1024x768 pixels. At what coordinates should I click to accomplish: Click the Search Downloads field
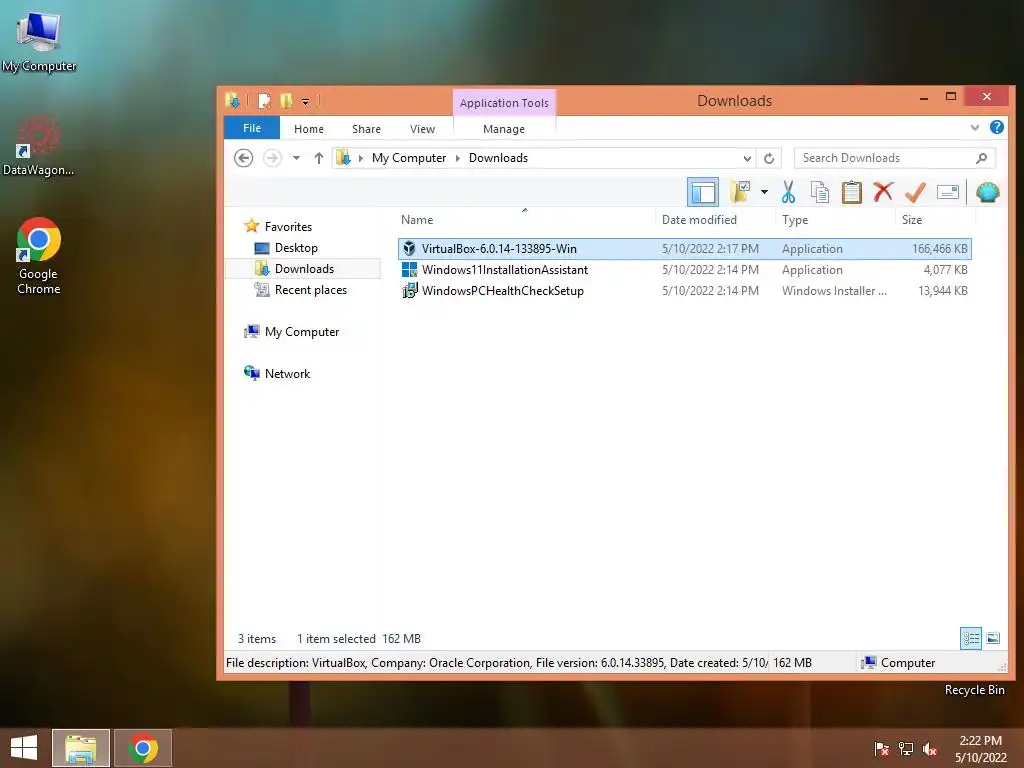pyautogui.click(x=895, y=158)
